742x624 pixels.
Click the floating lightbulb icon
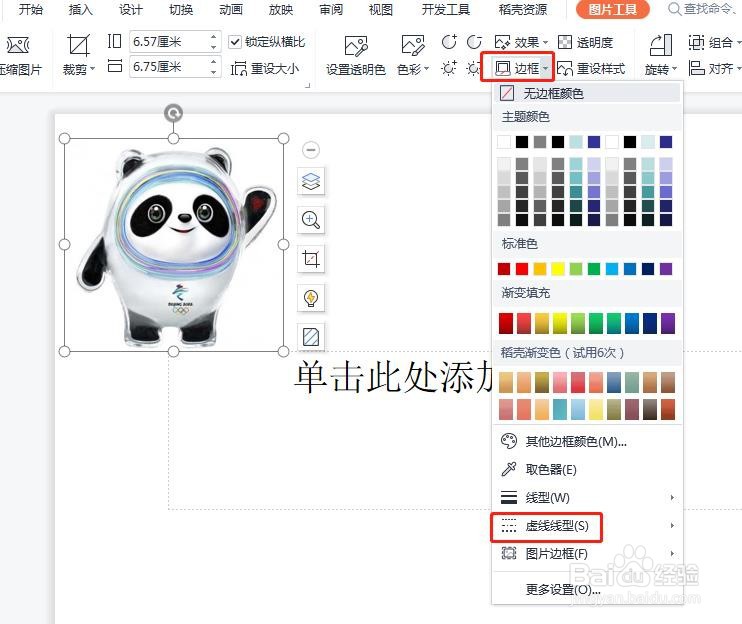click(311, 298)
